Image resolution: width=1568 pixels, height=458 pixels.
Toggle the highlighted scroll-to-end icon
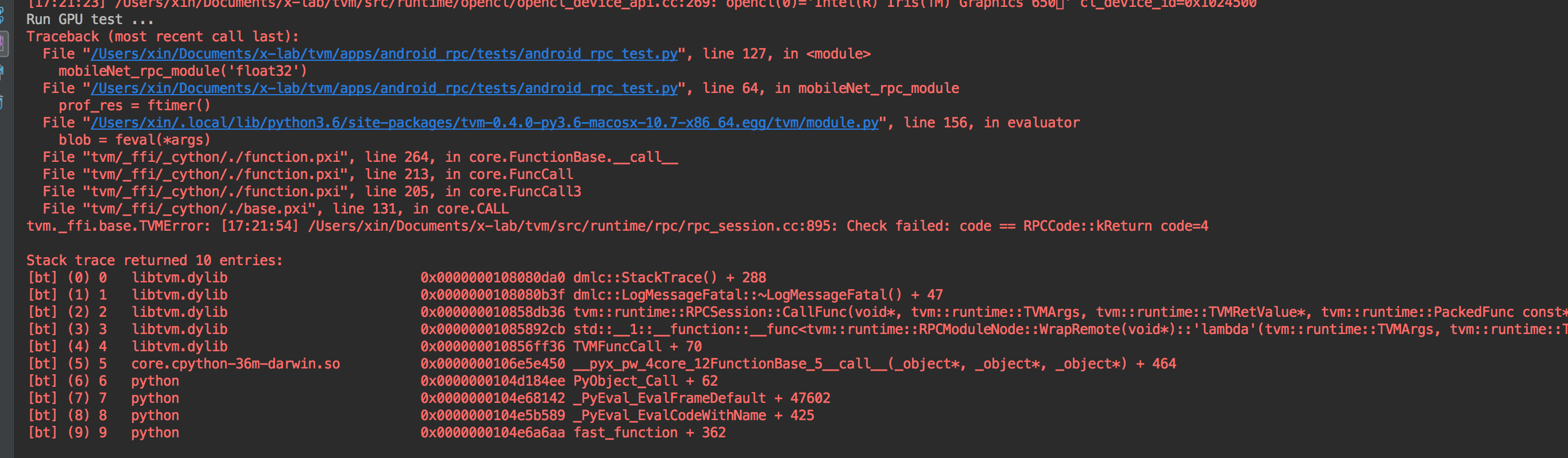[x=3, y=44]
